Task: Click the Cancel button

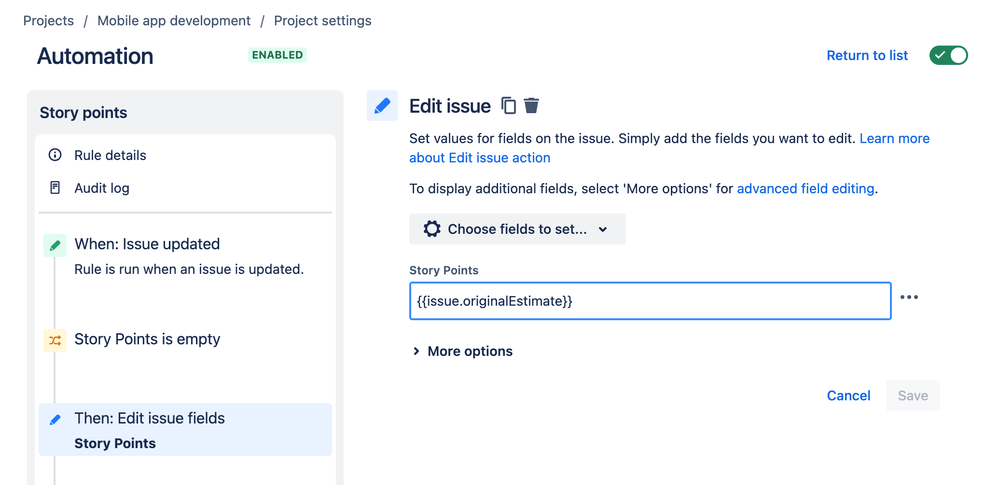Action: point(848,396)
